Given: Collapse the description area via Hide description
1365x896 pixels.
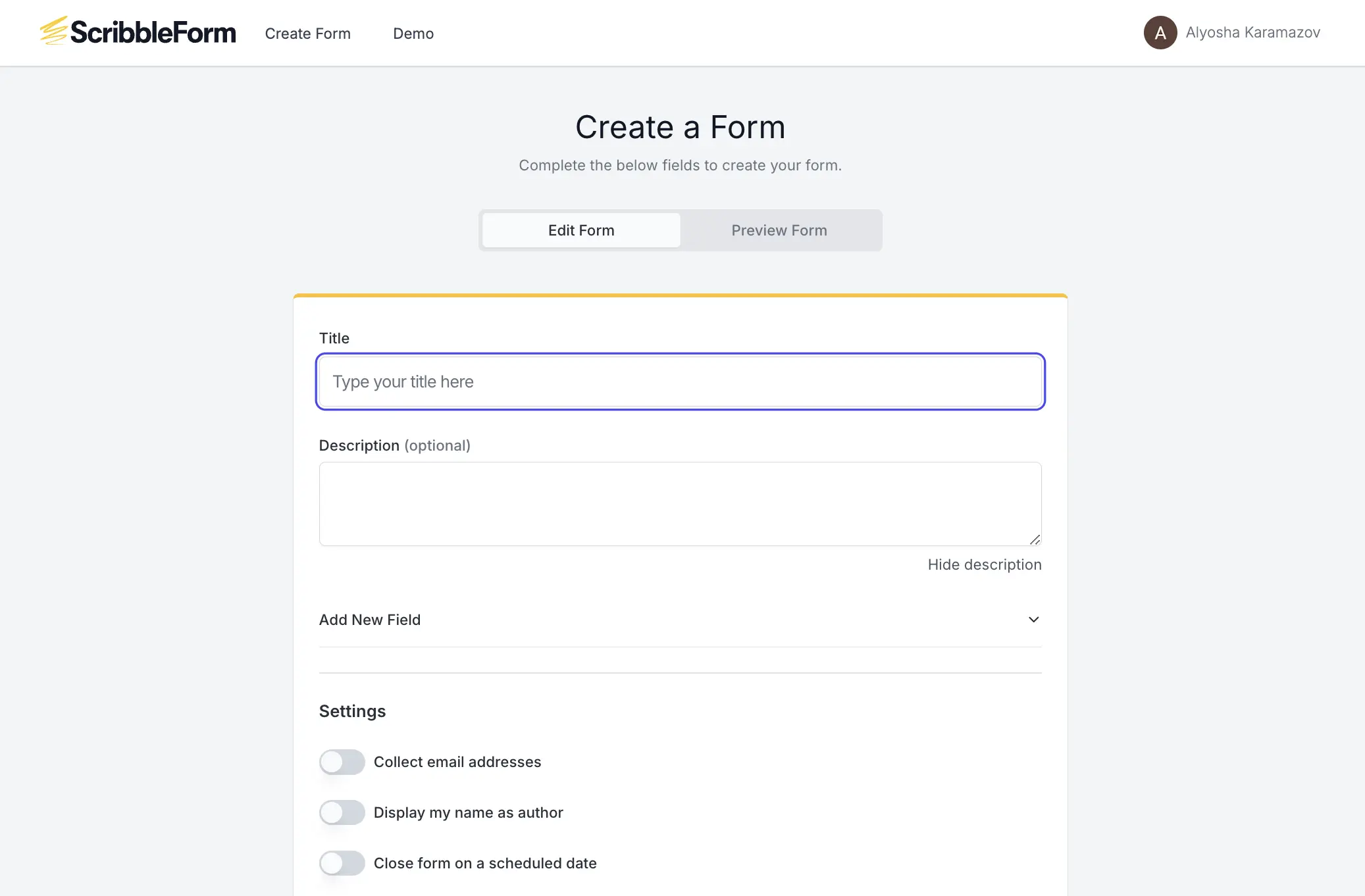Looking at the screenshot, I should tap(984, 564).
